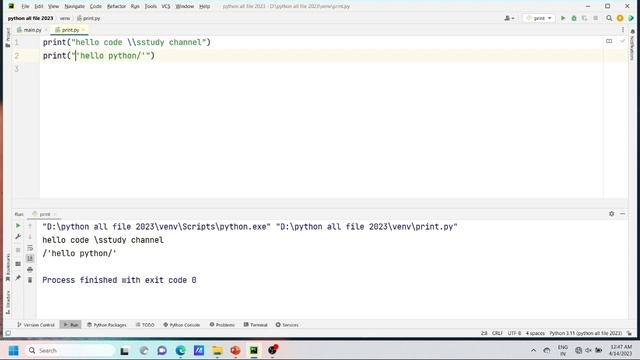This screenshot has height=360, width=640.
Task: Clear the console with the trash icon
Action: (30, 280)
